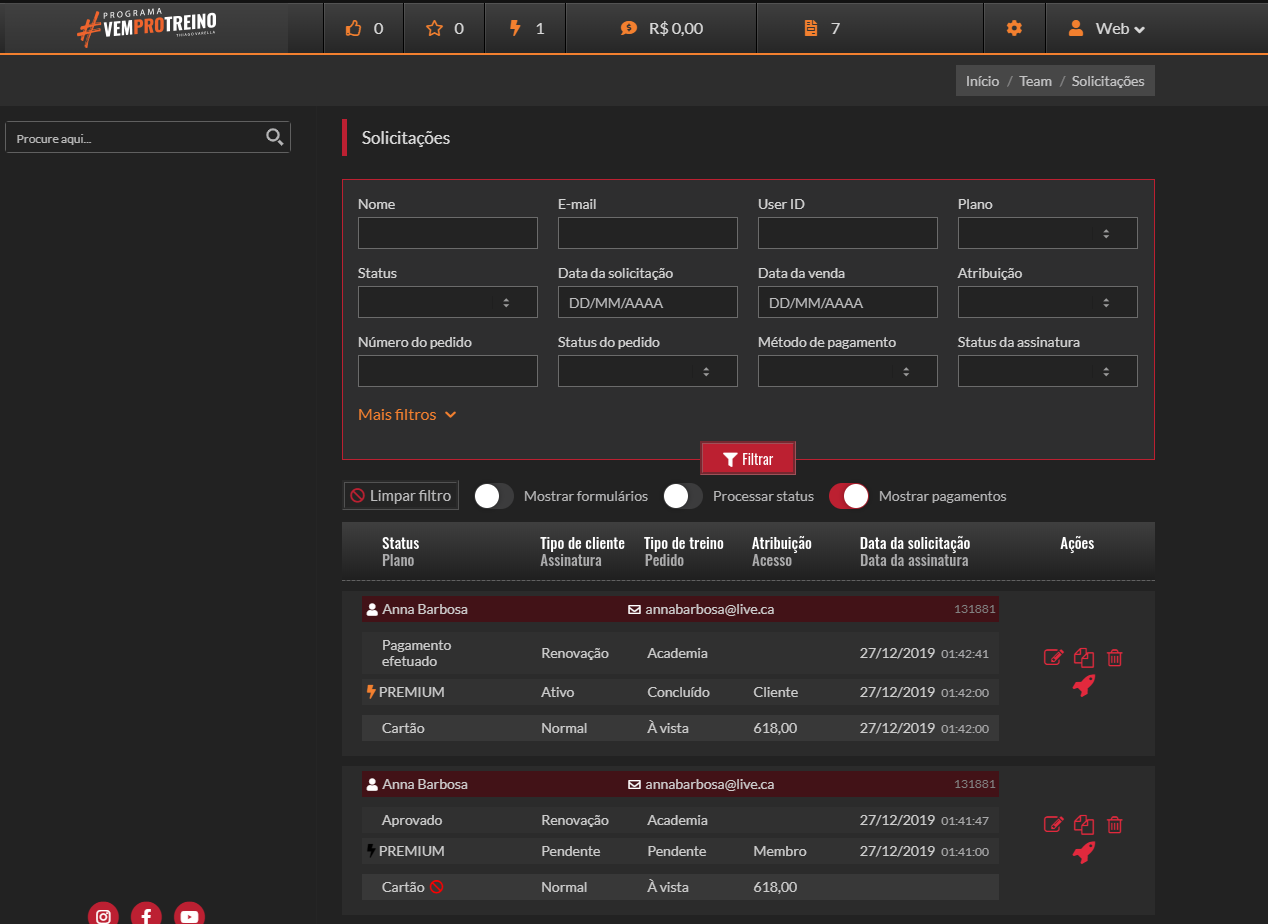
Task: Go to Início in the breadcrumb
Action: (982, 81)
